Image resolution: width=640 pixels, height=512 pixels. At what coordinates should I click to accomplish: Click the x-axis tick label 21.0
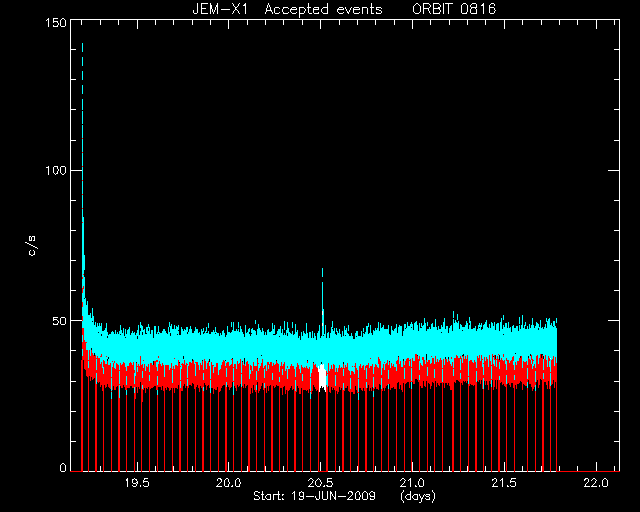point(413,483)
